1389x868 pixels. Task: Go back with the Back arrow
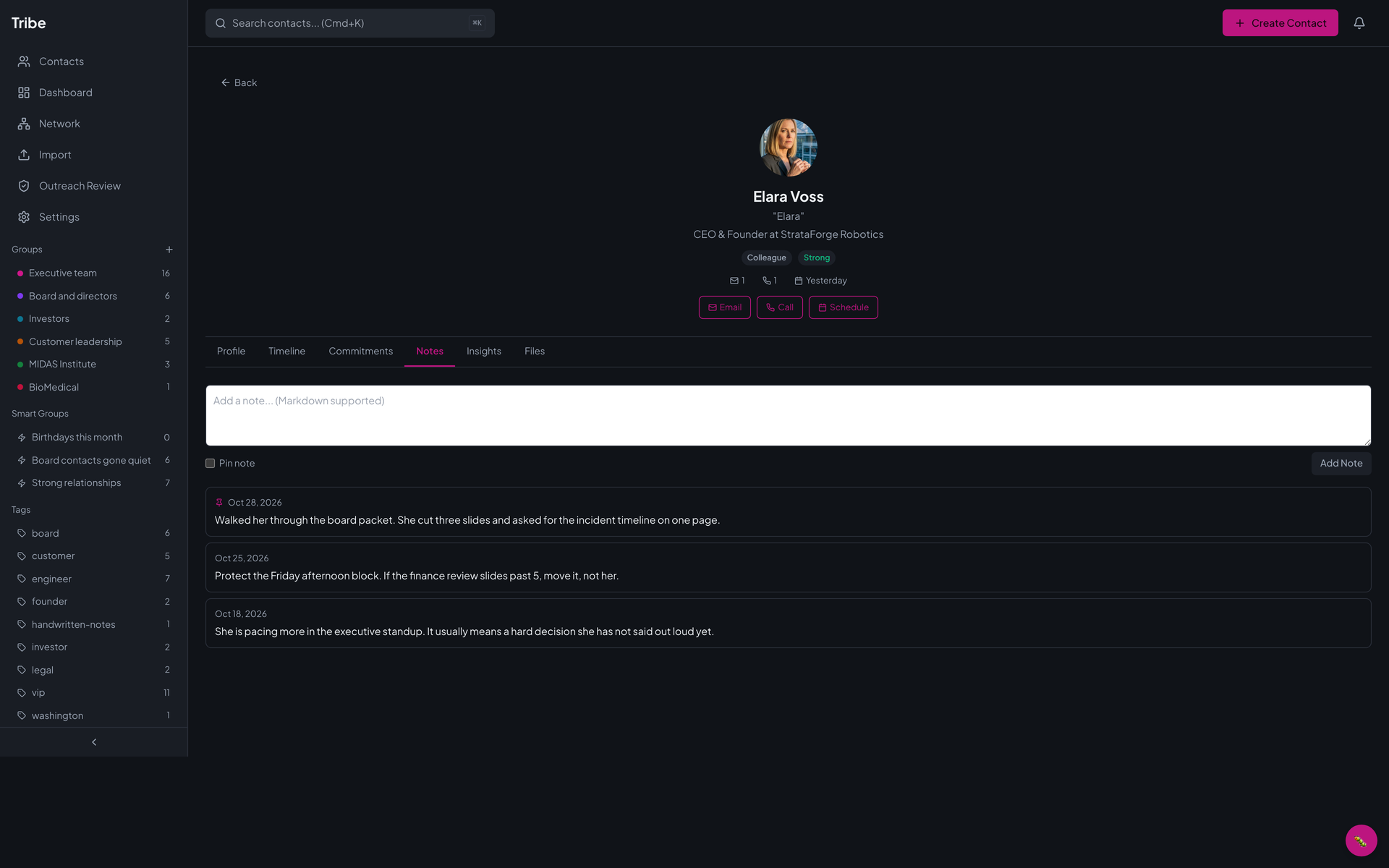point(239,83)
